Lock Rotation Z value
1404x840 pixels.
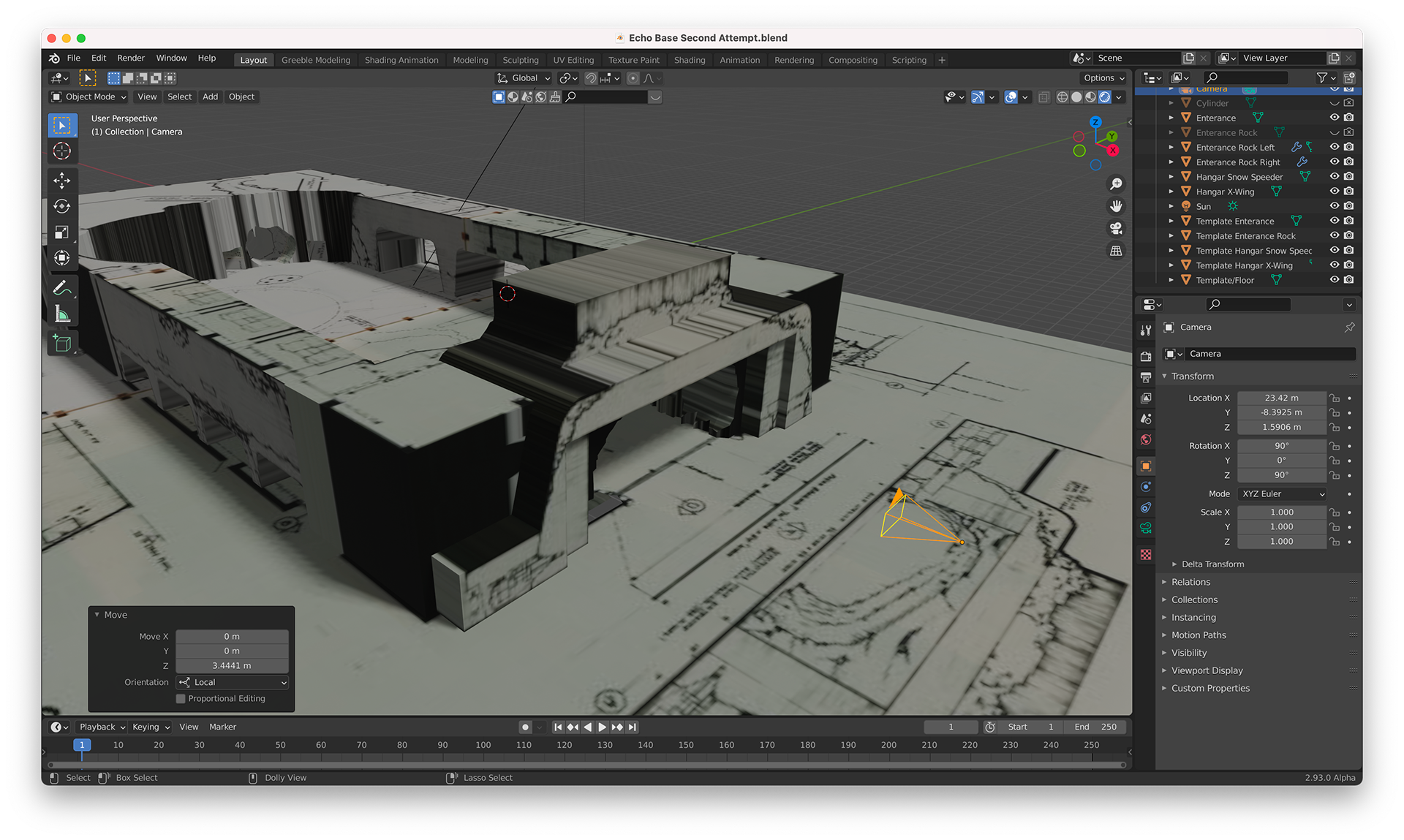(1335, 475)
